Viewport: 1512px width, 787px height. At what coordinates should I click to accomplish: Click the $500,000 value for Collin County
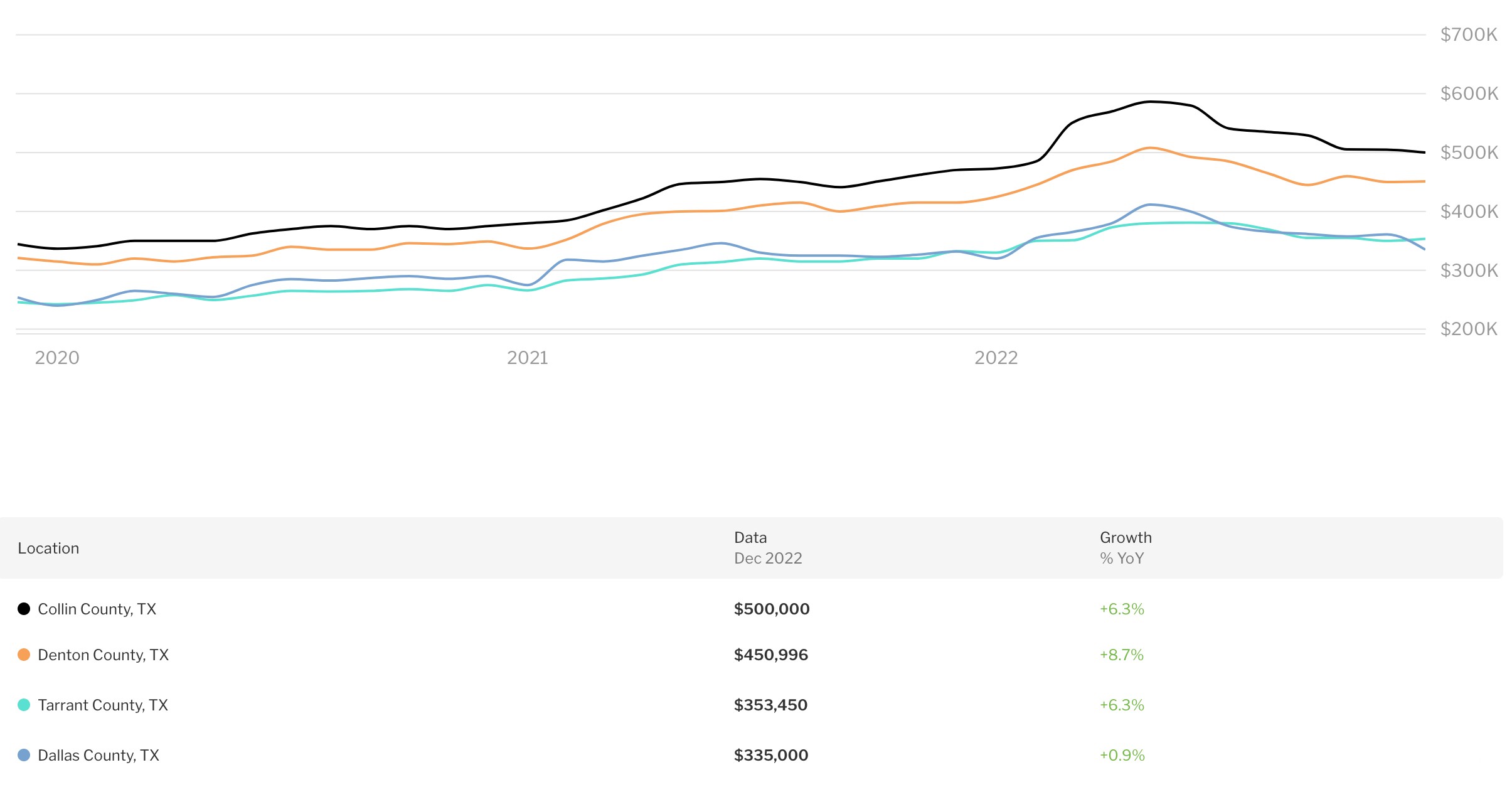pyautogui.click(x=771, y=609)
